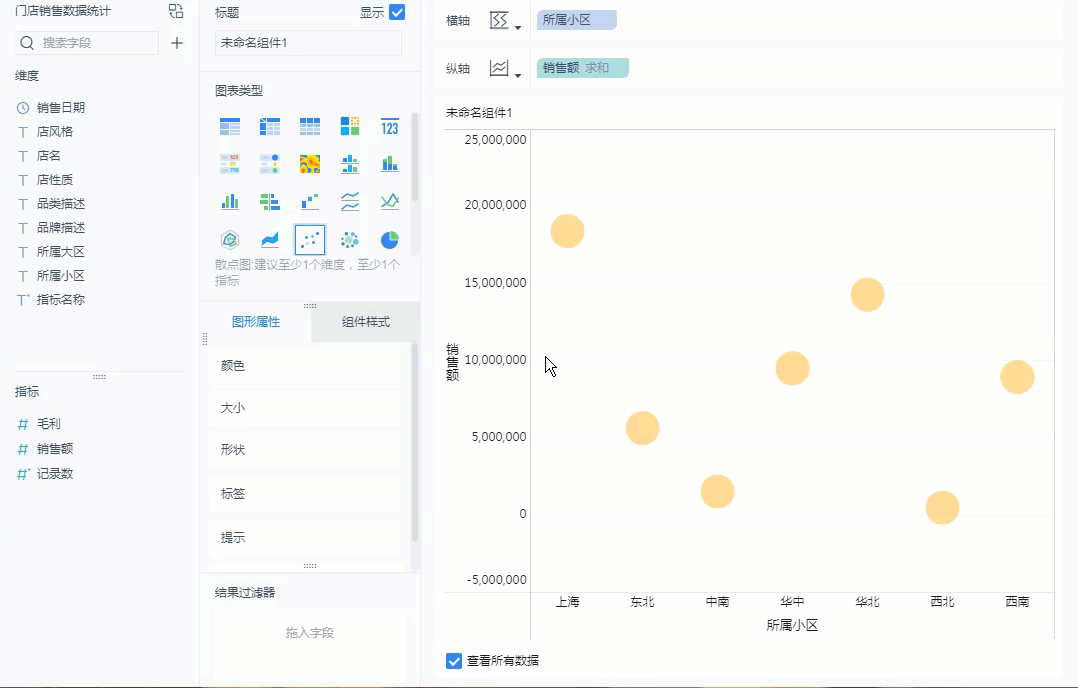Choose the multi-series crossing line chart icon
This screenshot has height=688, width=1078.
[389, 201]
